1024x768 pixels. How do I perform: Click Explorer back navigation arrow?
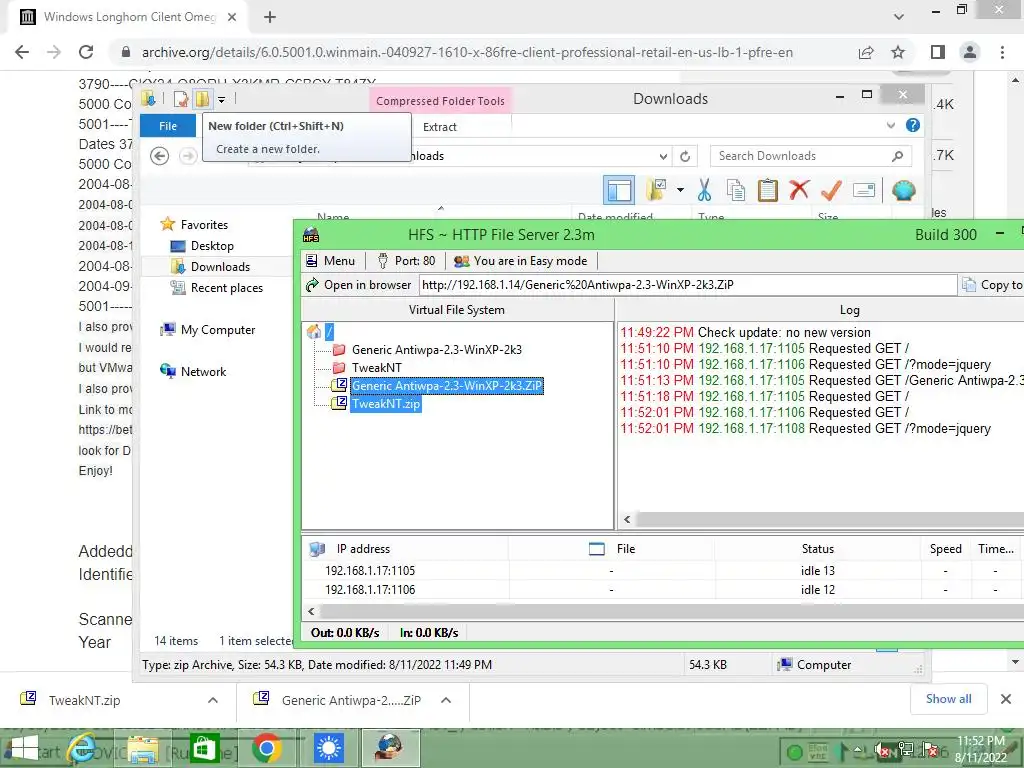pos(159,155)
